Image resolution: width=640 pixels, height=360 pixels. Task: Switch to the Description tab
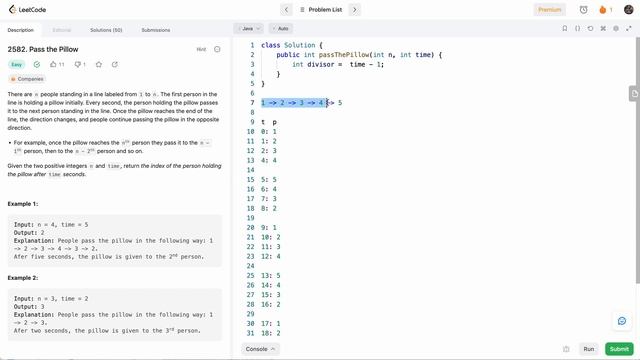20,30
